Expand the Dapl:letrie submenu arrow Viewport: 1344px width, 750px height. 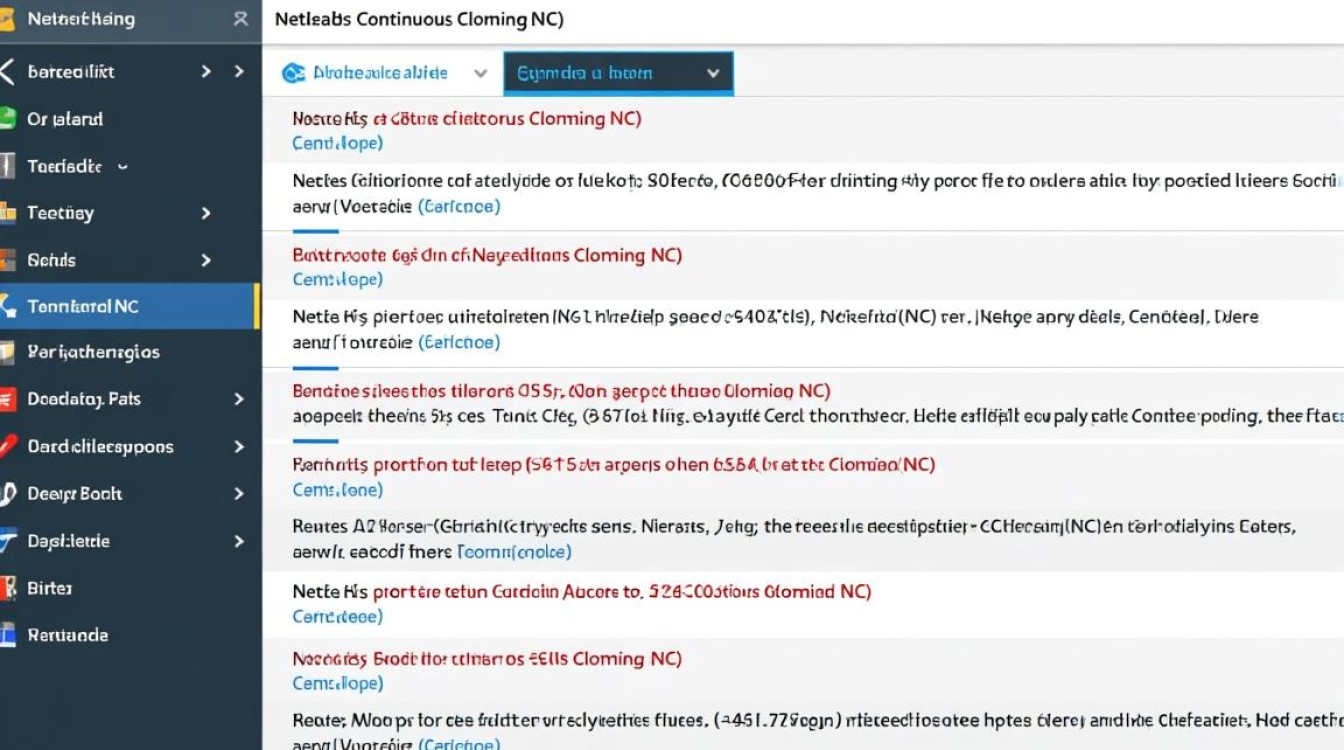239,541
